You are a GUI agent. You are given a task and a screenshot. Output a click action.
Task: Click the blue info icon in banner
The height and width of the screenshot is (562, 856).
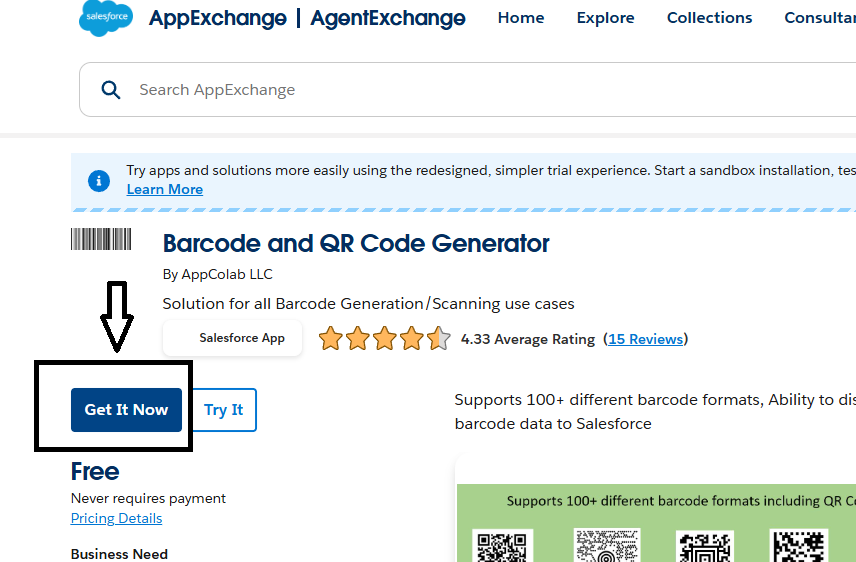pyautogui.click(x=99, y=181)
